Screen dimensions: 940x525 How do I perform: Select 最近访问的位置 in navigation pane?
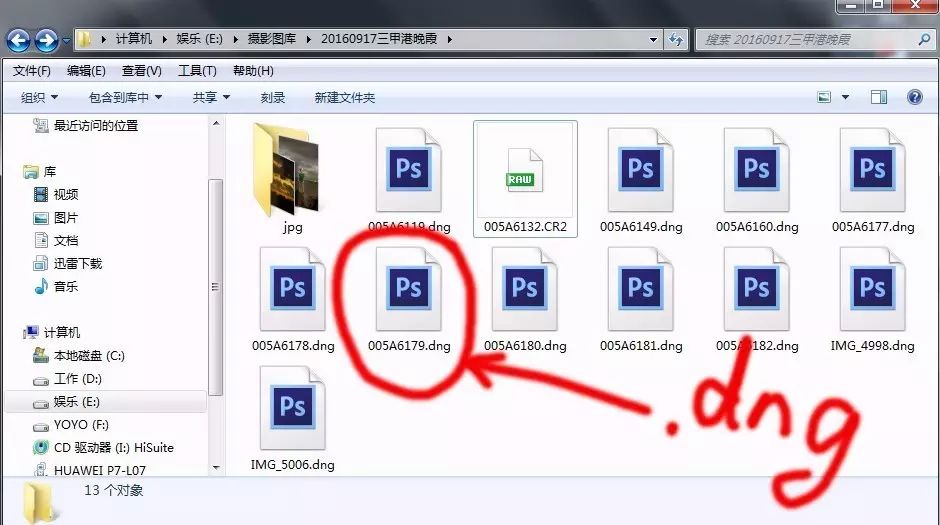point(96,125)
